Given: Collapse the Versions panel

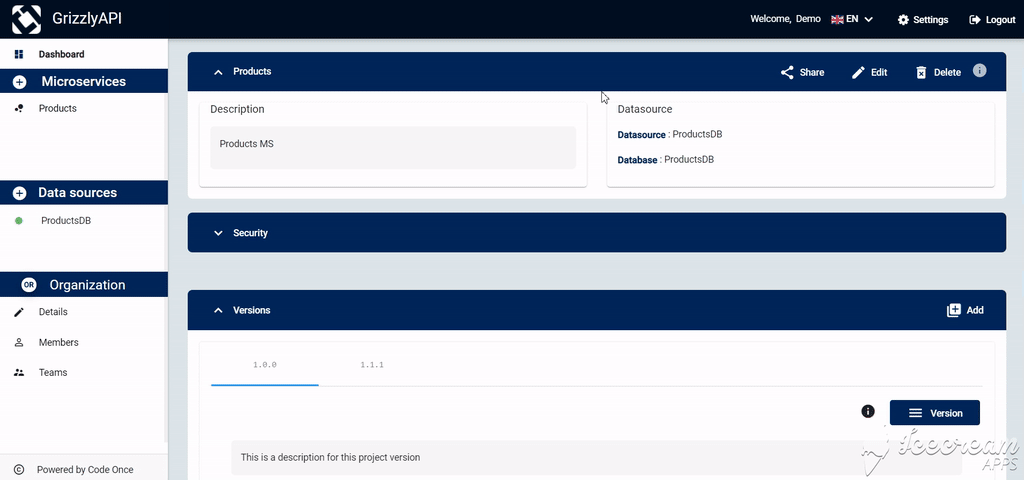Looking at the screenshot, I should coord(218,310).
